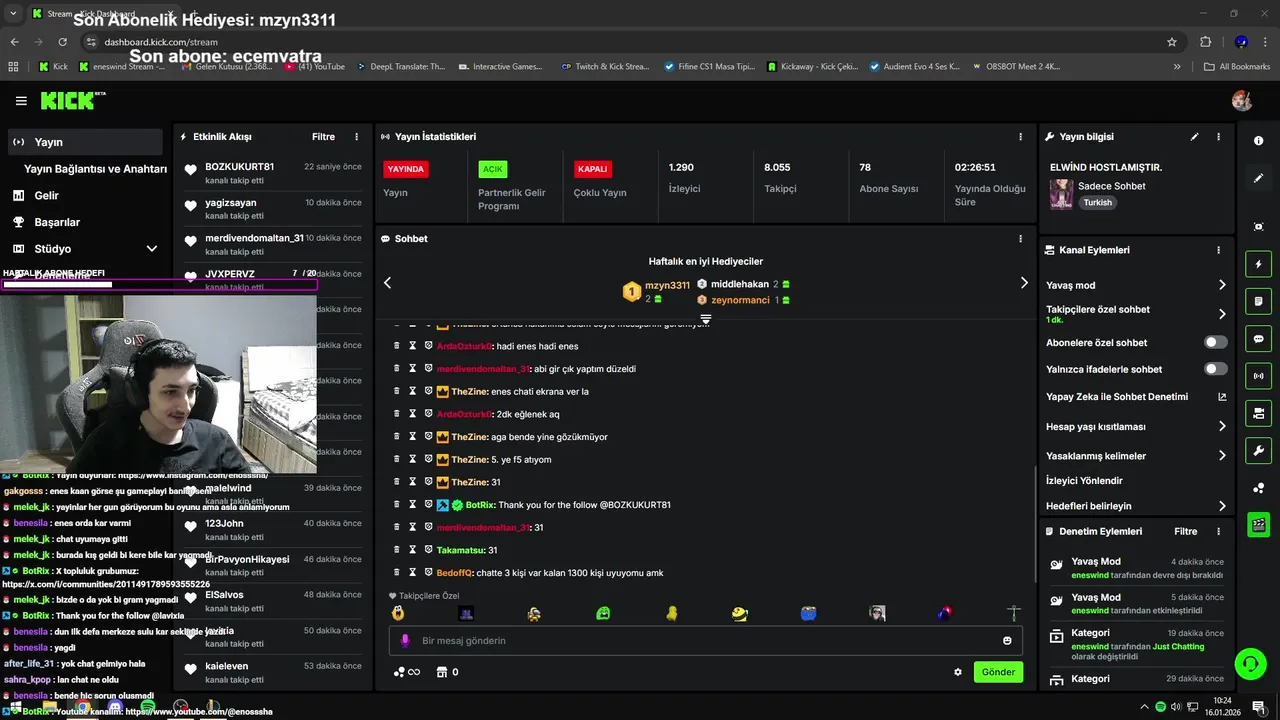Screen dimensions: 1280x720
Task: Click the Sadece Sohbet category thumbnail
Action: pos(1061,194)
